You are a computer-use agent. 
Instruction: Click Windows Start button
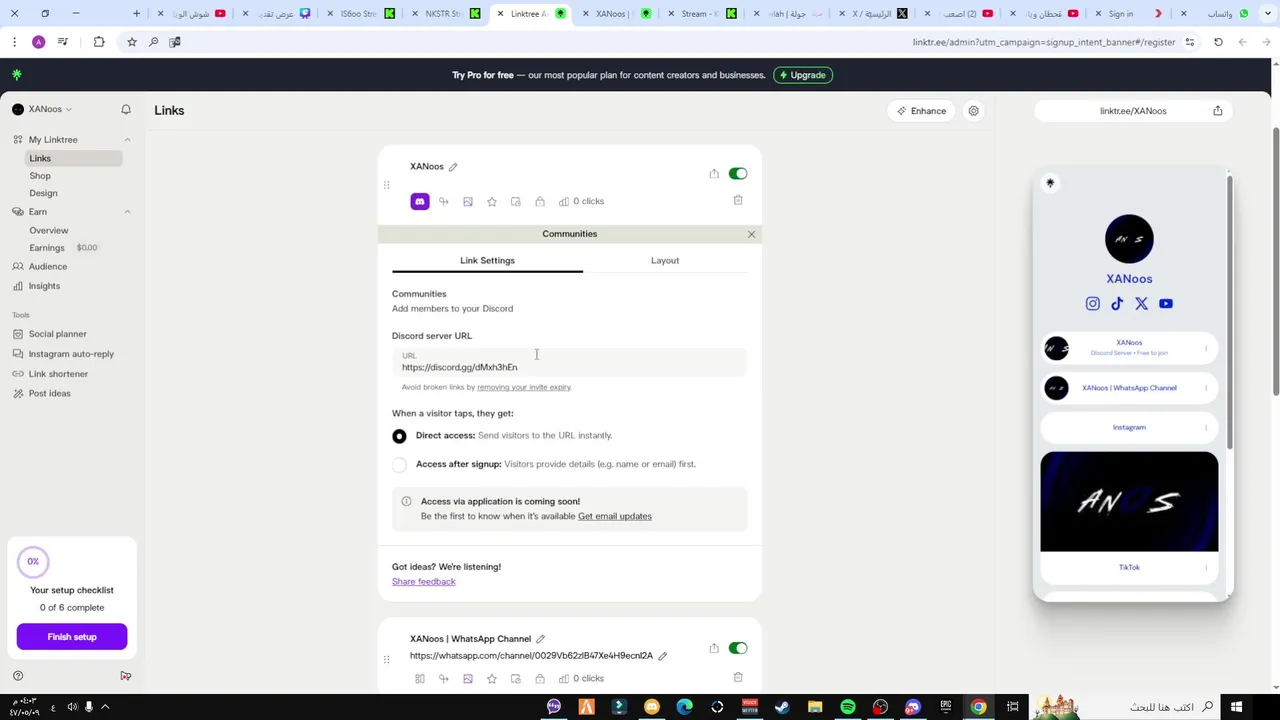point(1236,707)
